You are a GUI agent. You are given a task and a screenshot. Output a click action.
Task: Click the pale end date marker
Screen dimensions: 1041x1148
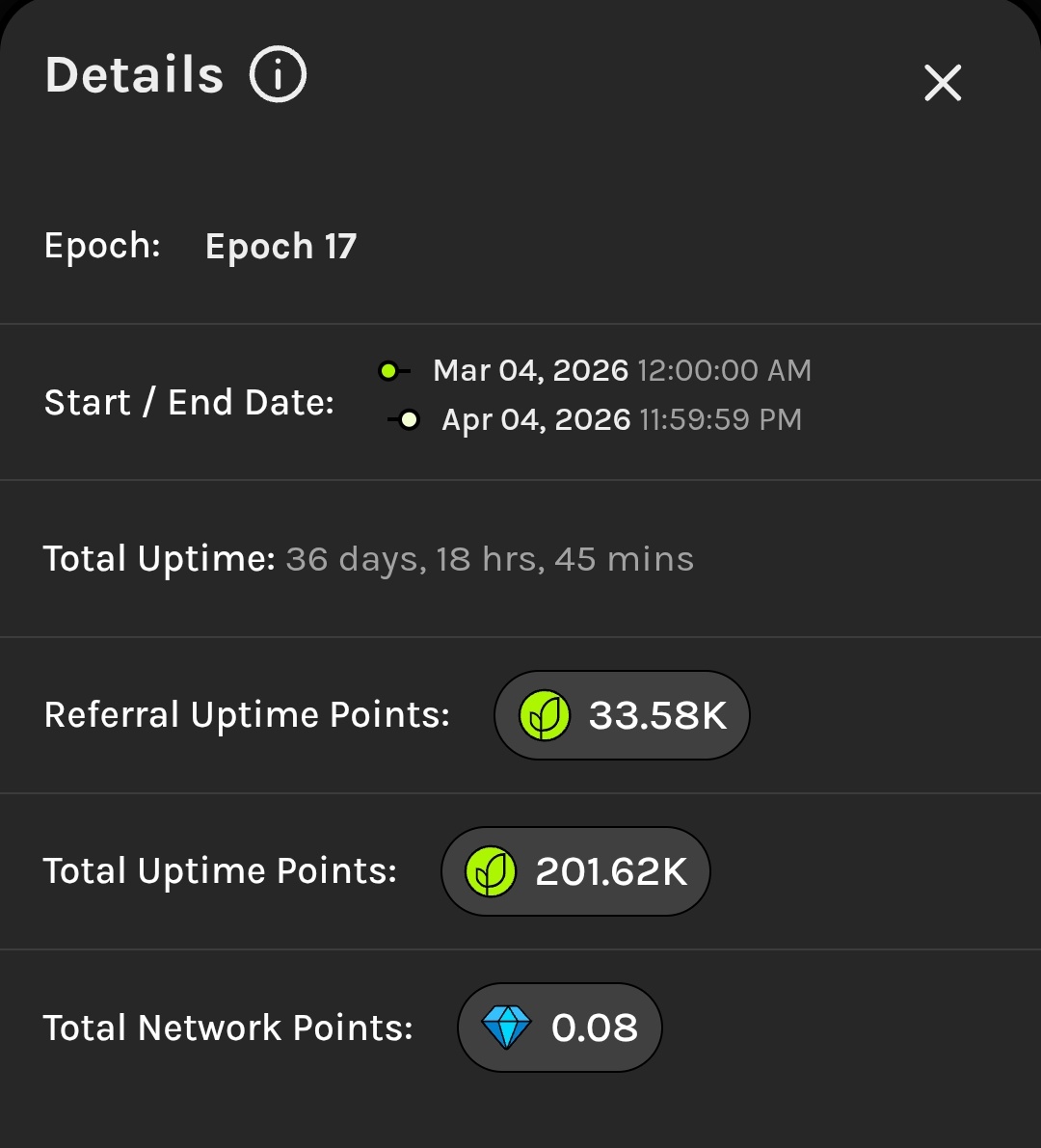[410, 419]
